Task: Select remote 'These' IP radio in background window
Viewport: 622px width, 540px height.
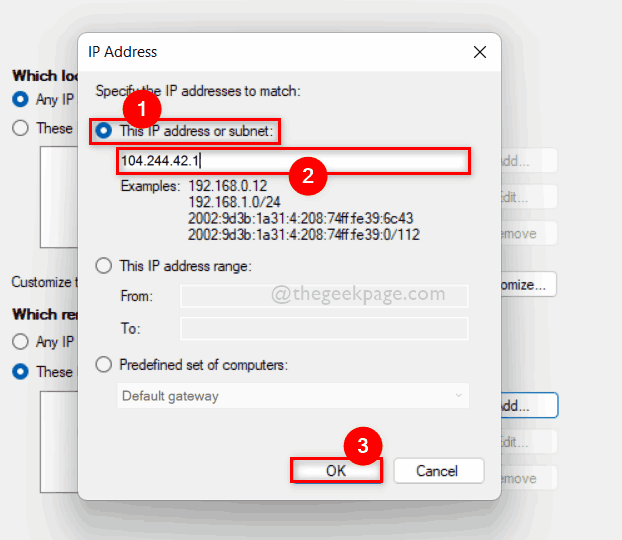Action: [20, 371]
